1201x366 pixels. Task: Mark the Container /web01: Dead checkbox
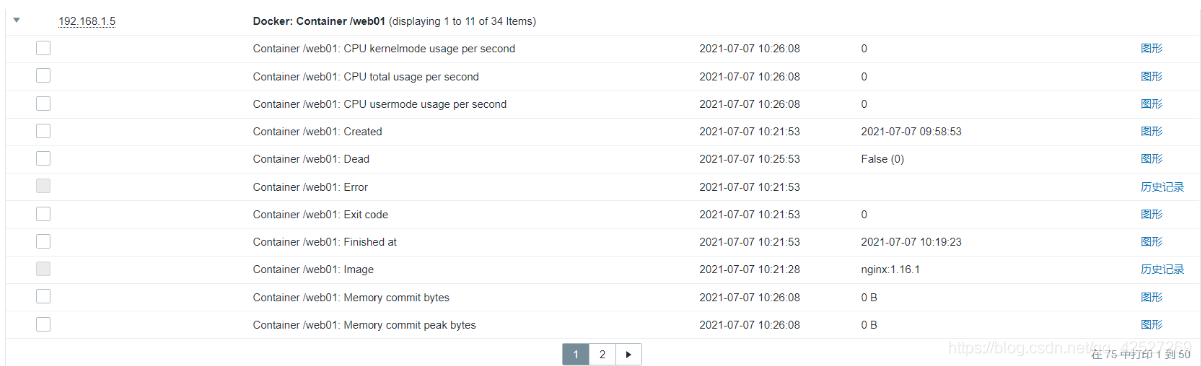(x=43, y=159)
